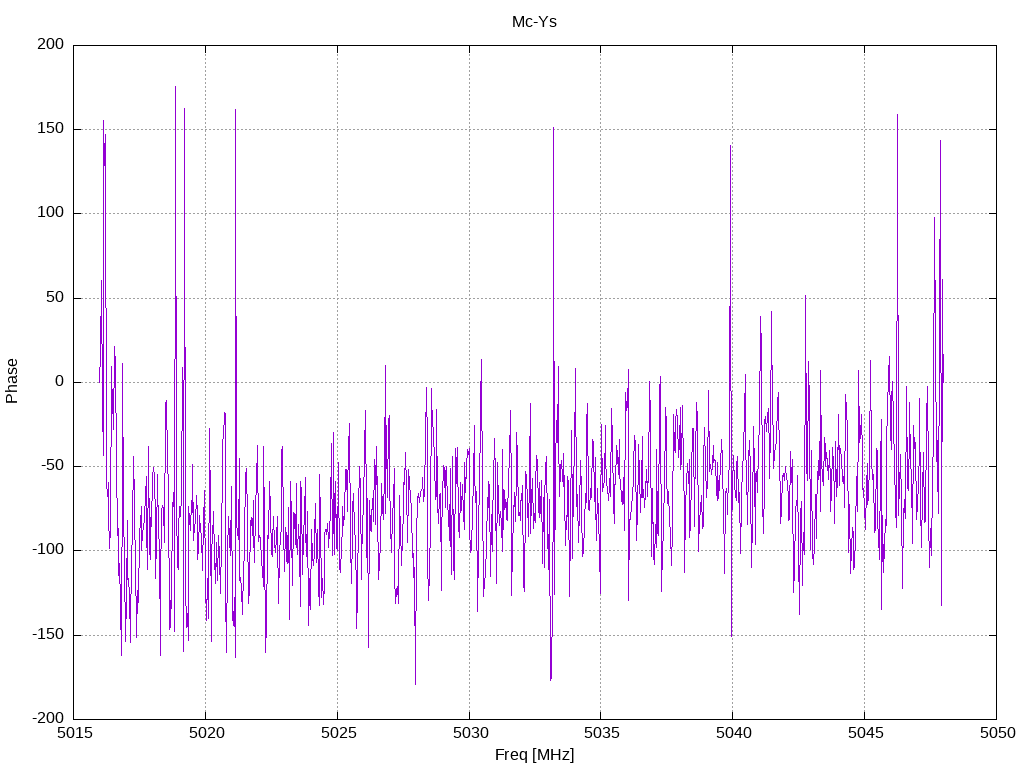Click the 5015 x-axis tick label
The height and width of the screenshot is (768, 1024).
tap(76, 733)
